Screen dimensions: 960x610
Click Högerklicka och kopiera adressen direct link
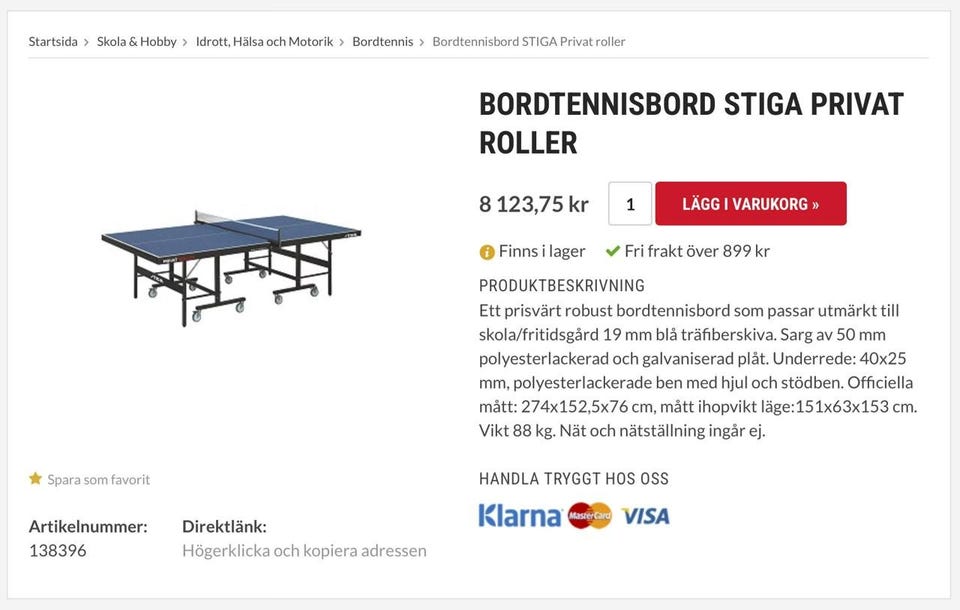click(304, 550)
